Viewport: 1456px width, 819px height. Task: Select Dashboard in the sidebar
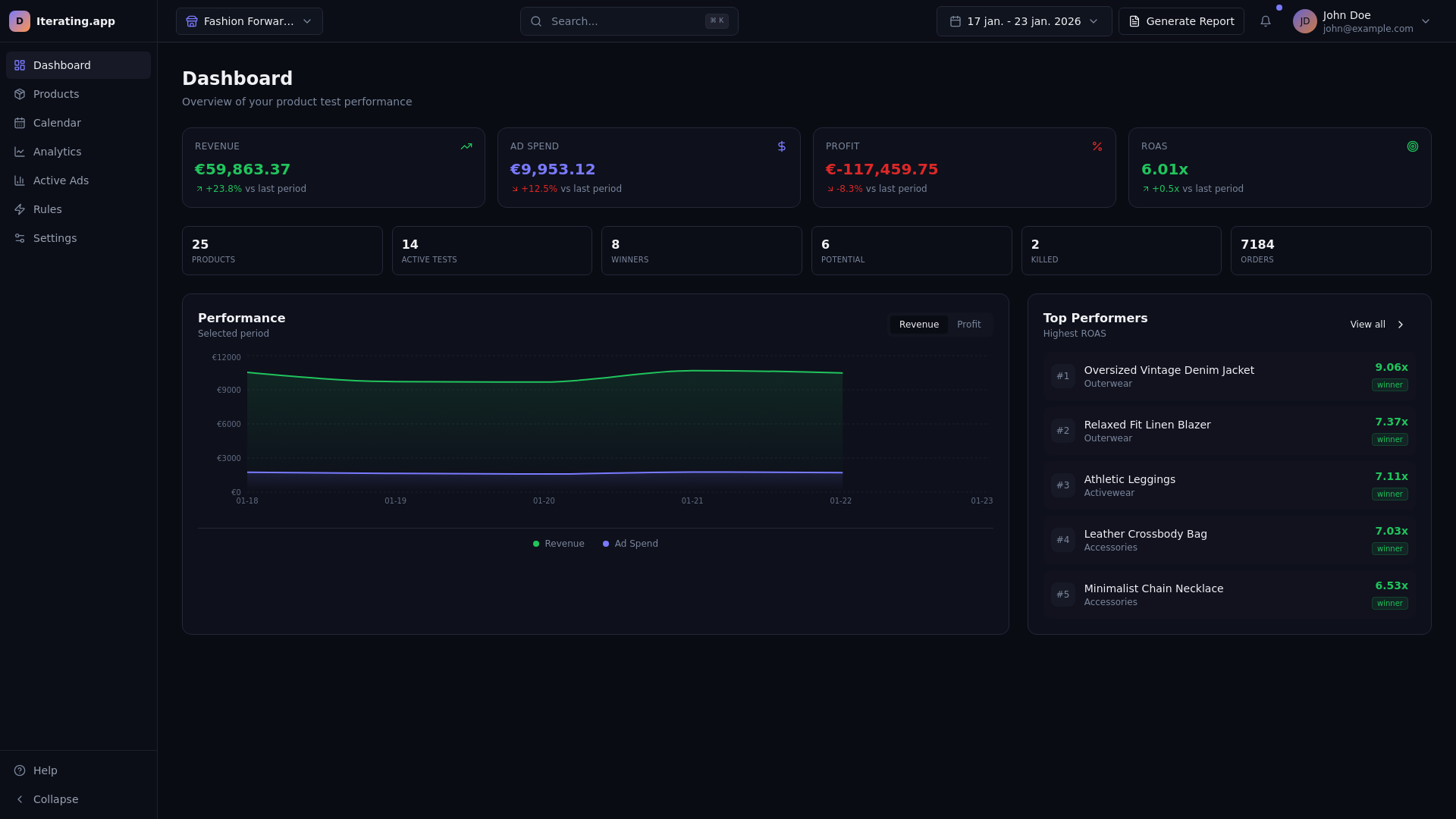pos(62,65)
